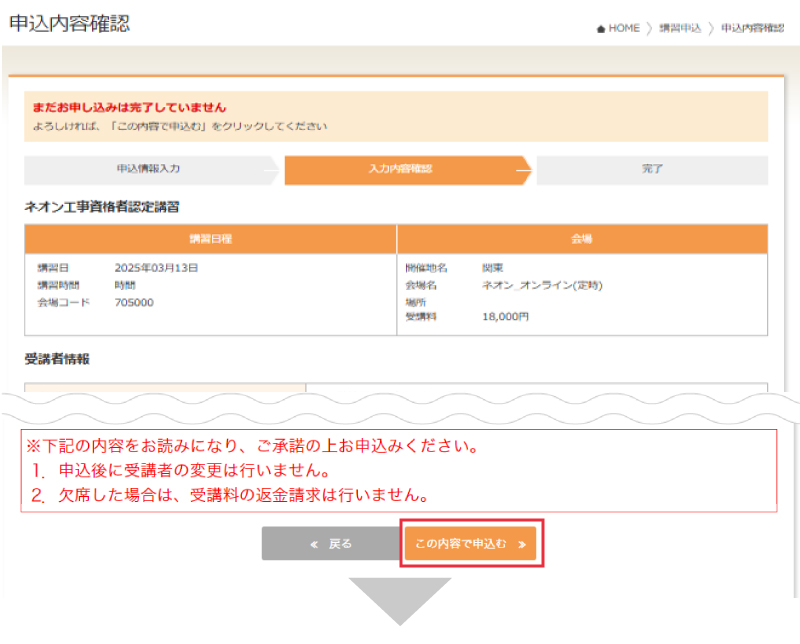Viewport: 800px width, 644px height.
Task: Click the 講習日程 table header
Action: (x=210, y=239)
